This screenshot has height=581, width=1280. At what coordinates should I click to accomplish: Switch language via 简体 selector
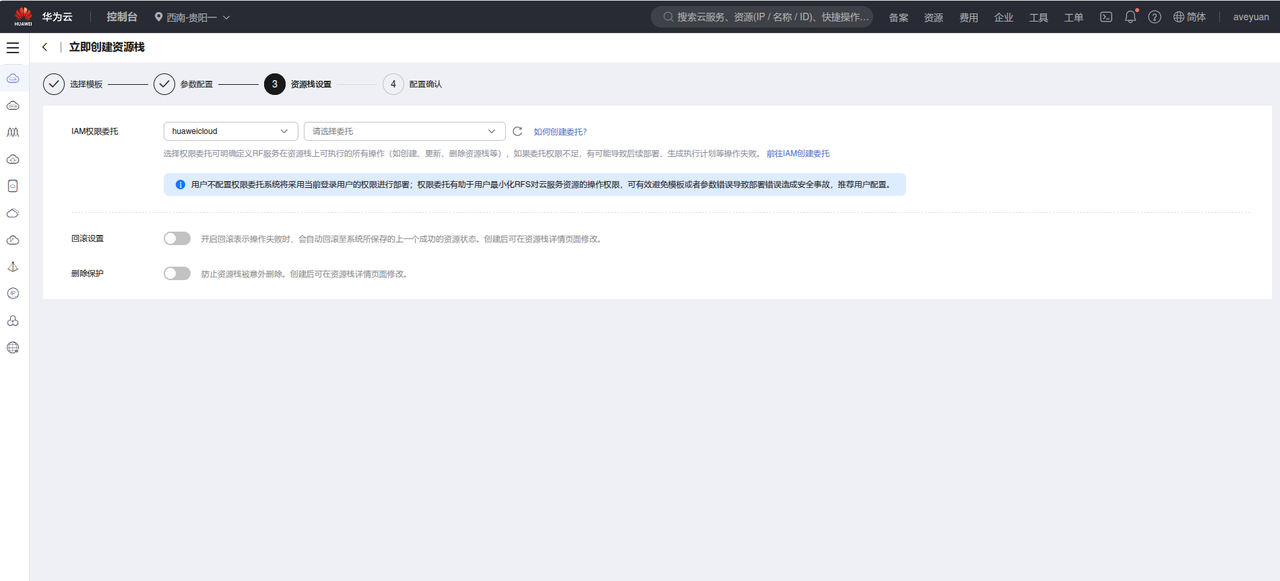[x=1190, y=17]
